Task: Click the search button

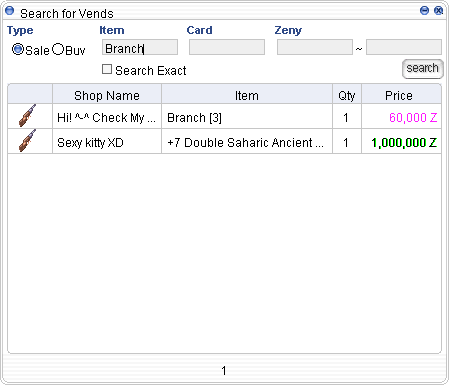Action: (423, 69)
